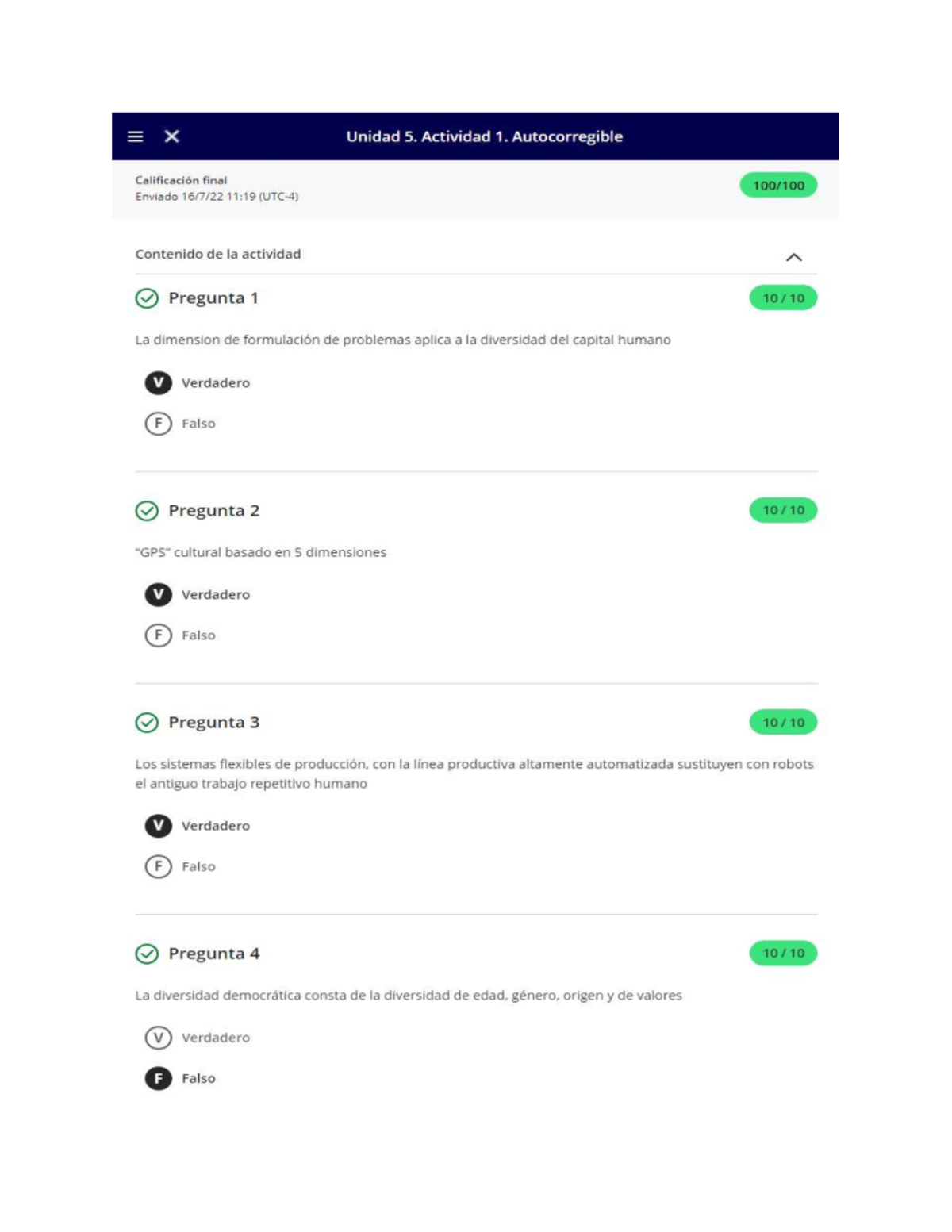Click the green checkmark beside Pregunta 1
952x1232 pixels.
point(147,298)
